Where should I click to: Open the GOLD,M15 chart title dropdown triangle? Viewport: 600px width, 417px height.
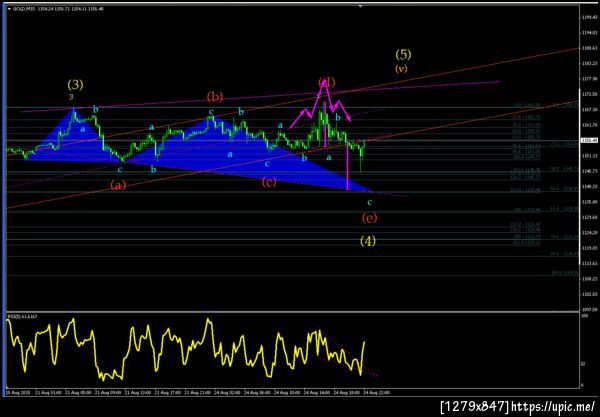[x=9, y=9]
